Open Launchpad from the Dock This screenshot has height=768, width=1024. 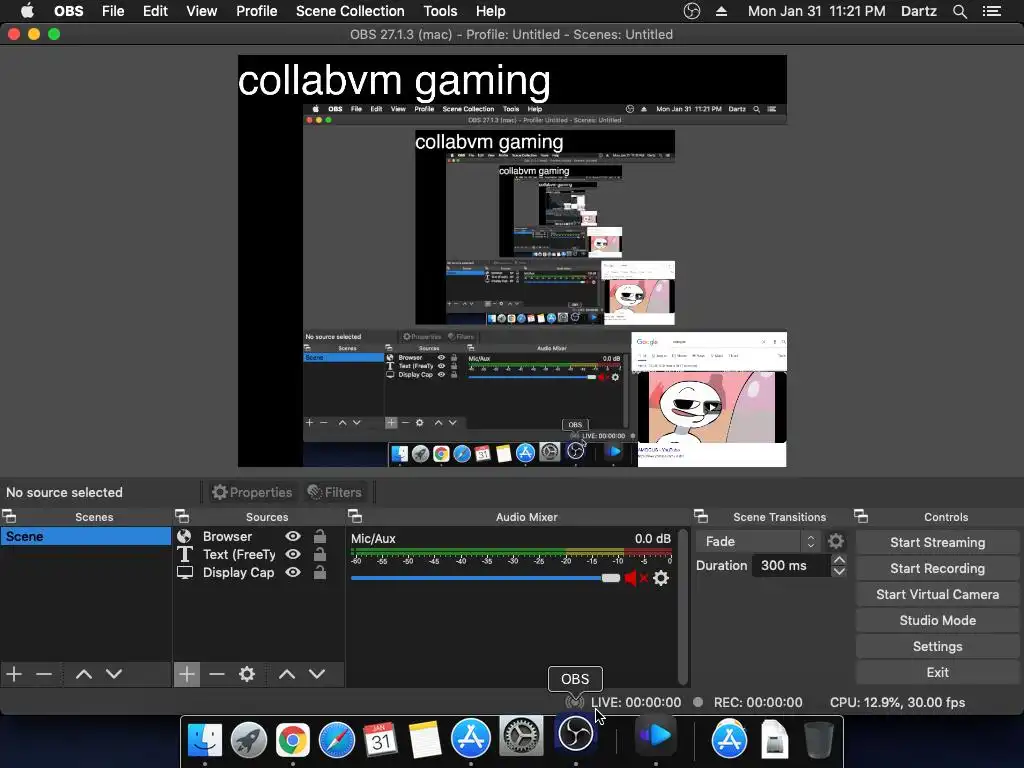click(248, 739)
